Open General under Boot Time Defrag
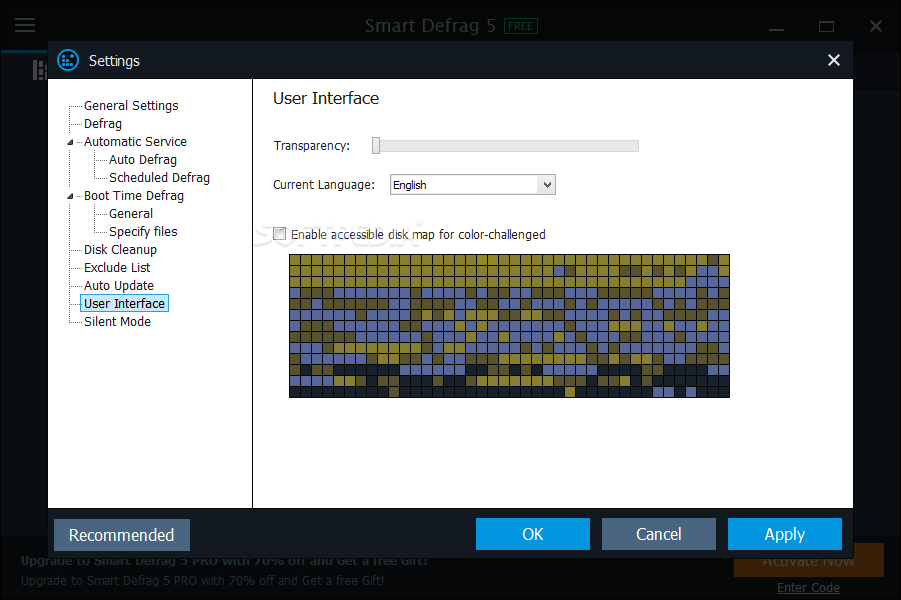901x600 pixels. click(131, 214)
